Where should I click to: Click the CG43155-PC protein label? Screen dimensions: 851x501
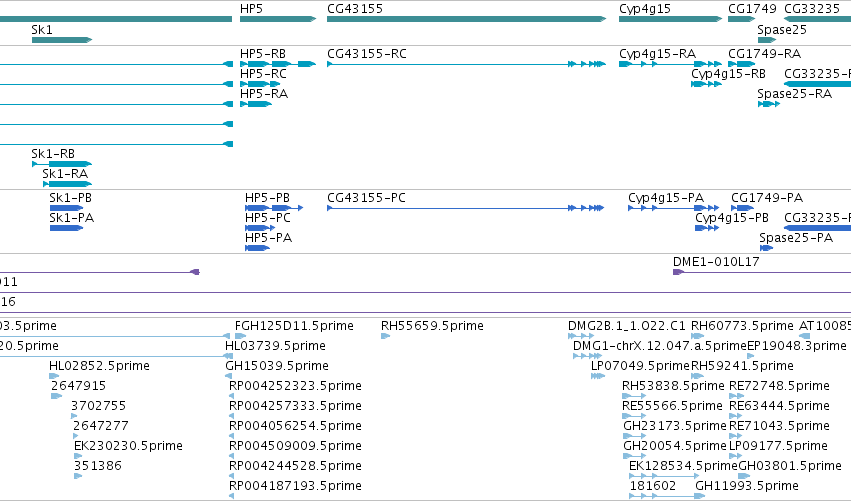(x=366, y=198)
